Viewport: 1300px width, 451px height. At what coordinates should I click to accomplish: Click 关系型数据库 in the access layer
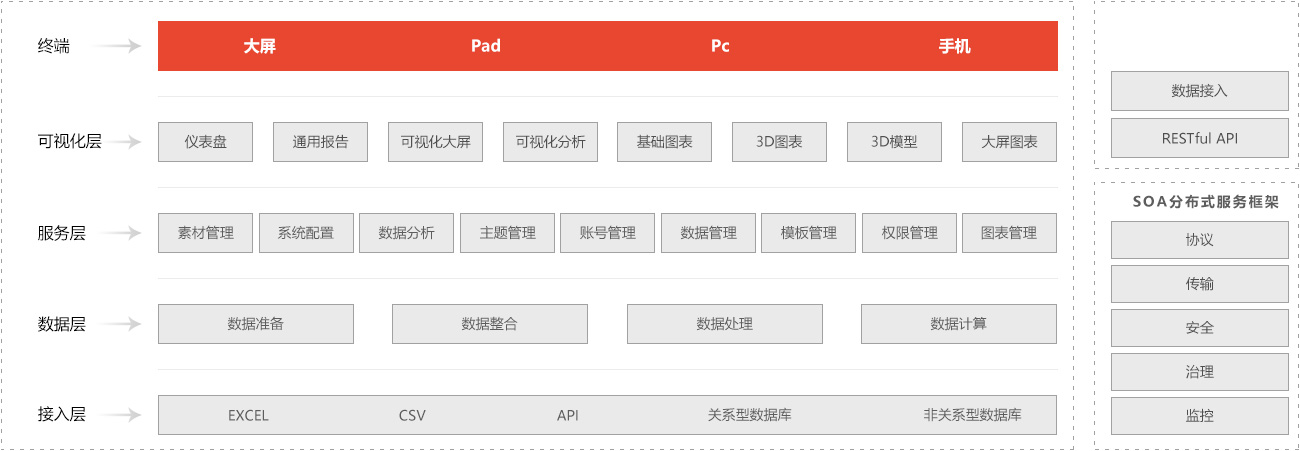(750, 415)
